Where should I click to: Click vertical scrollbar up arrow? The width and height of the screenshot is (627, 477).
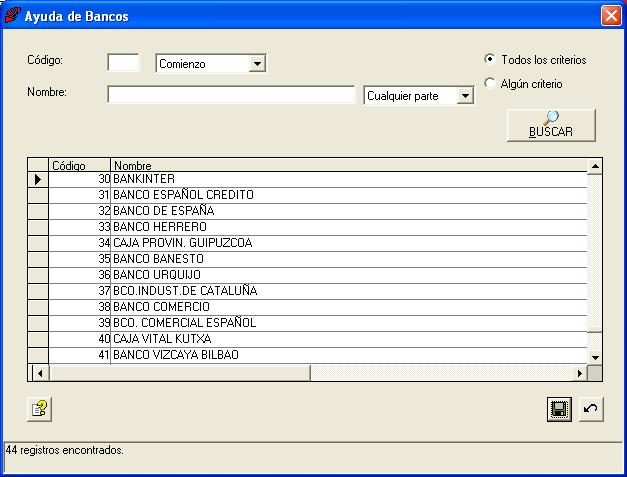(x=595, y=166)
